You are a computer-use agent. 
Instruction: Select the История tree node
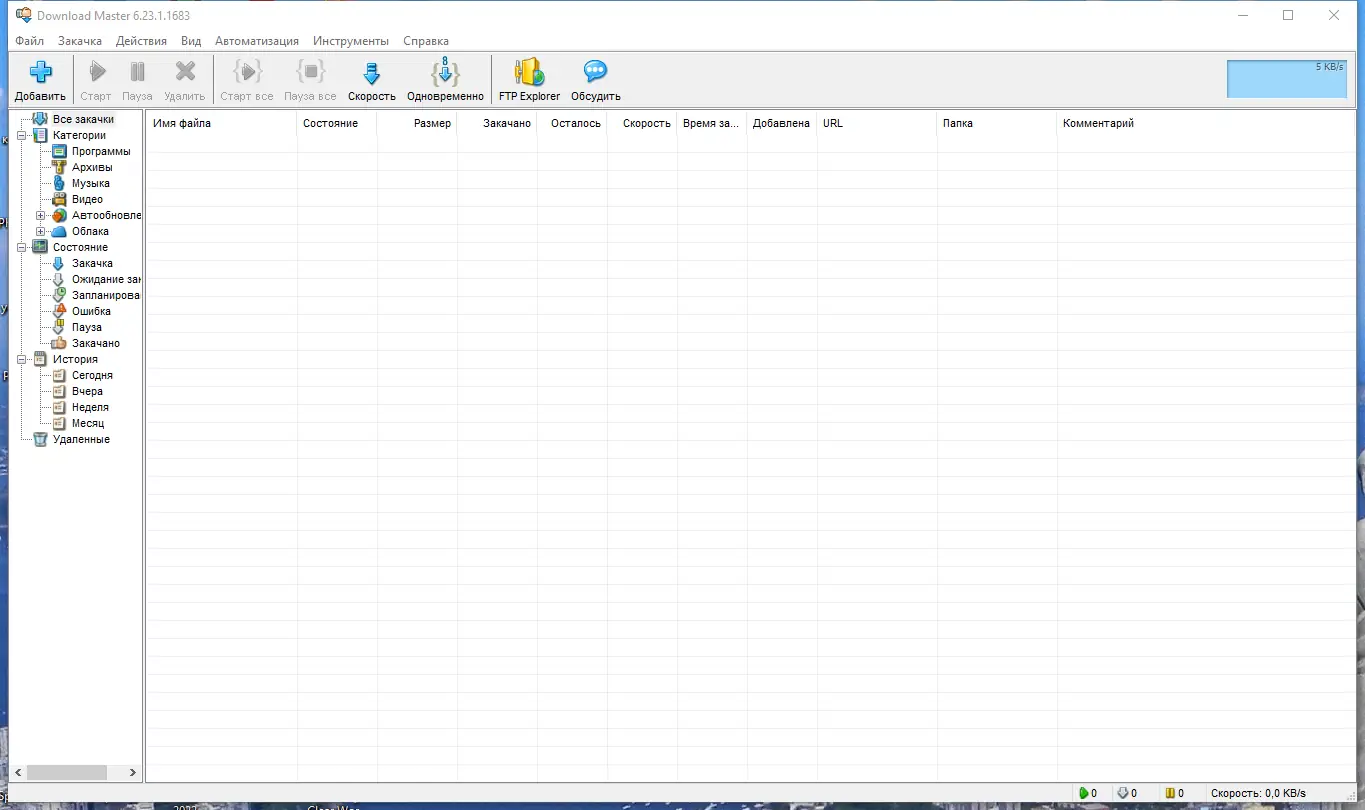[75, 359]
